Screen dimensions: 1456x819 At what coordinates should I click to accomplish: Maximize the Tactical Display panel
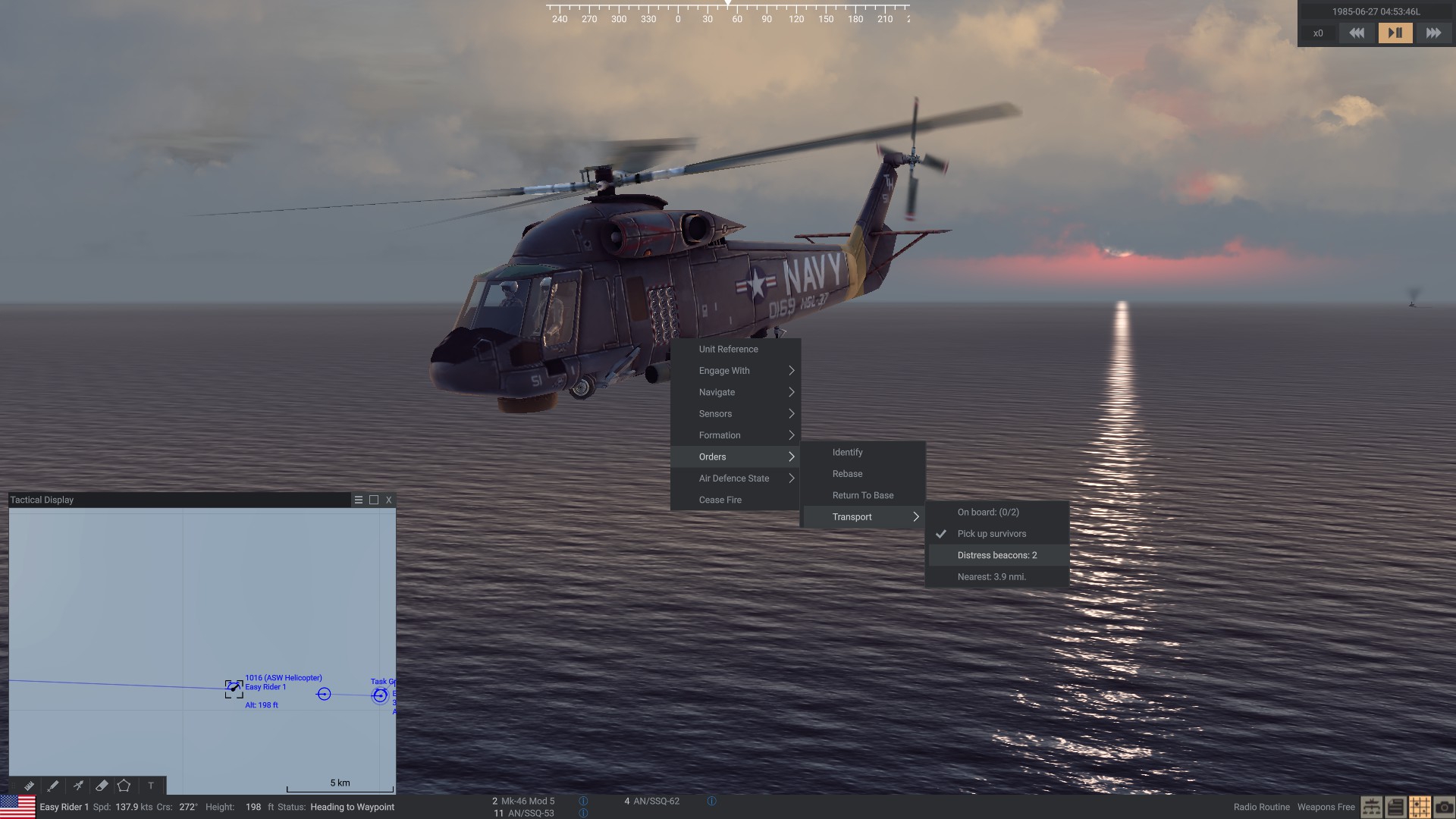(x=374, y=500)
